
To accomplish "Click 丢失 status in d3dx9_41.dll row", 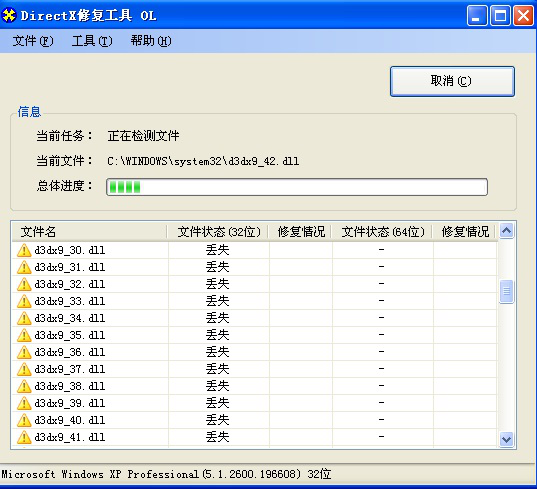I will 217,437.
